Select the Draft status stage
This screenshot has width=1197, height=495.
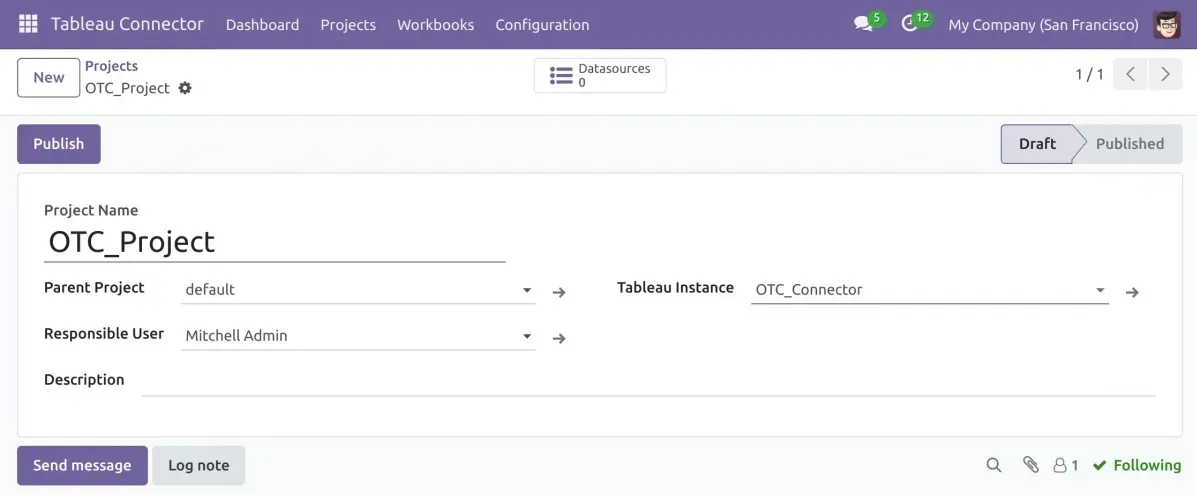point(1037,144)
